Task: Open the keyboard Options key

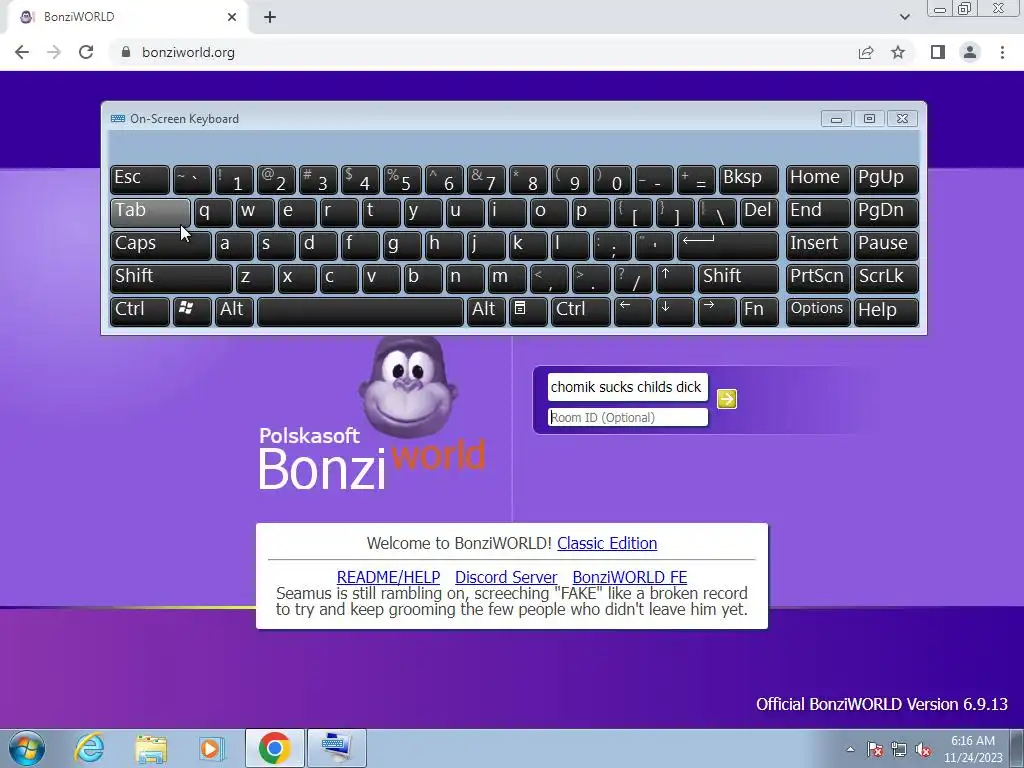Action: 818,310
